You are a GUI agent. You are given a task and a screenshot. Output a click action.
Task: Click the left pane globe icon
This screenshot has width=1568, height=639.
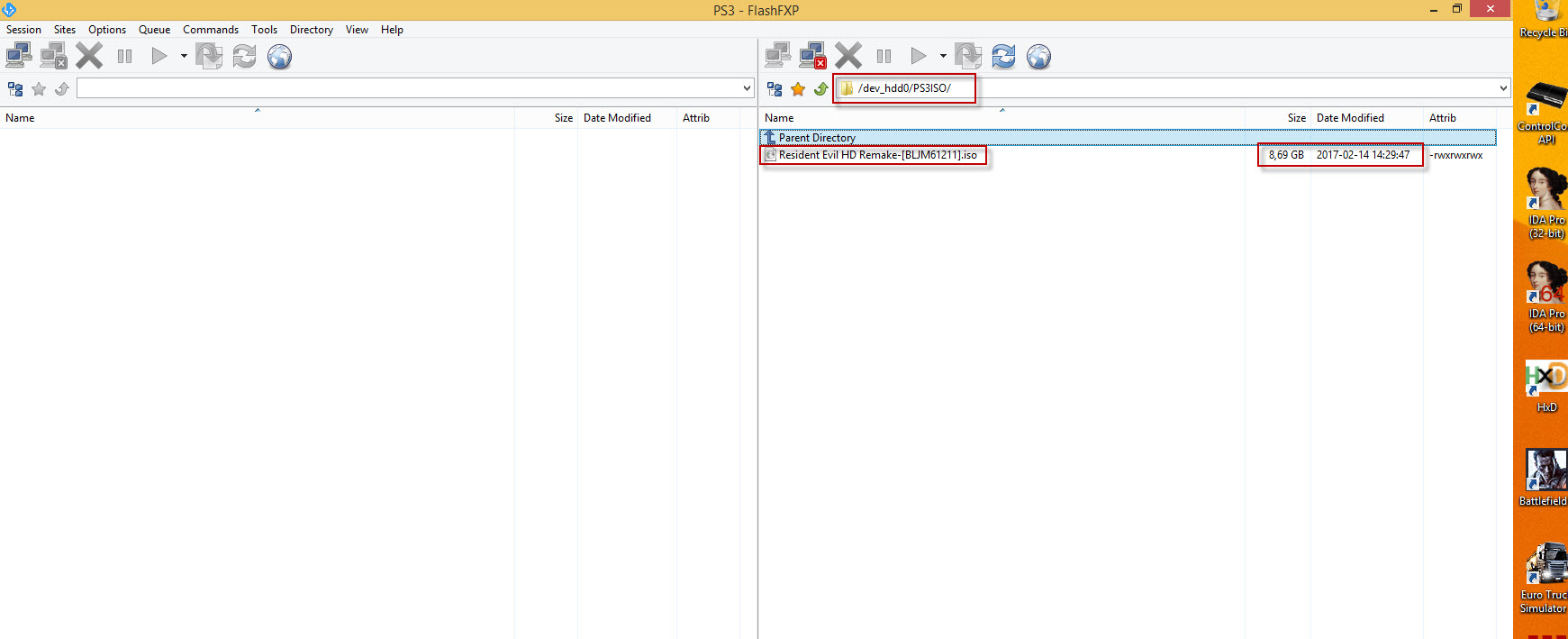(279, 56)
